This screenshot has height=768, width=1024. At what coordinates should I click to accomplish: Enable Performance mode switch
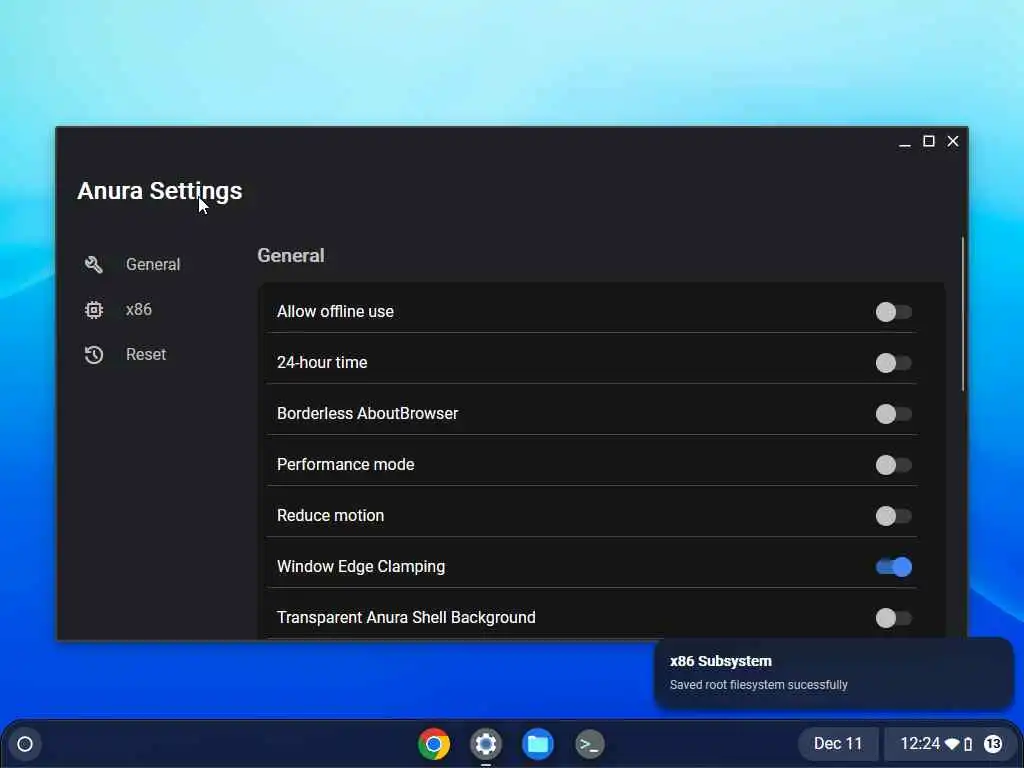pos(893,465)
